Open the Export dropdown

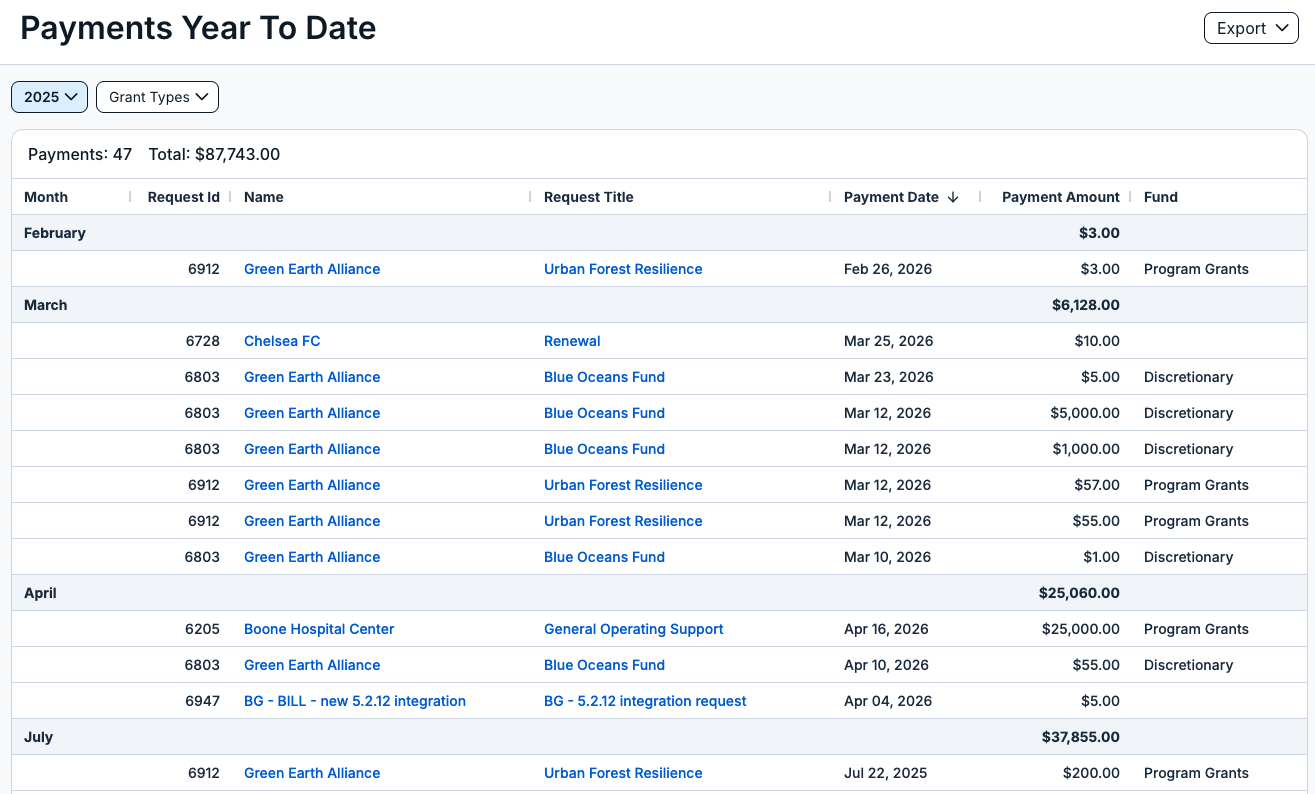coord(1251,28)
